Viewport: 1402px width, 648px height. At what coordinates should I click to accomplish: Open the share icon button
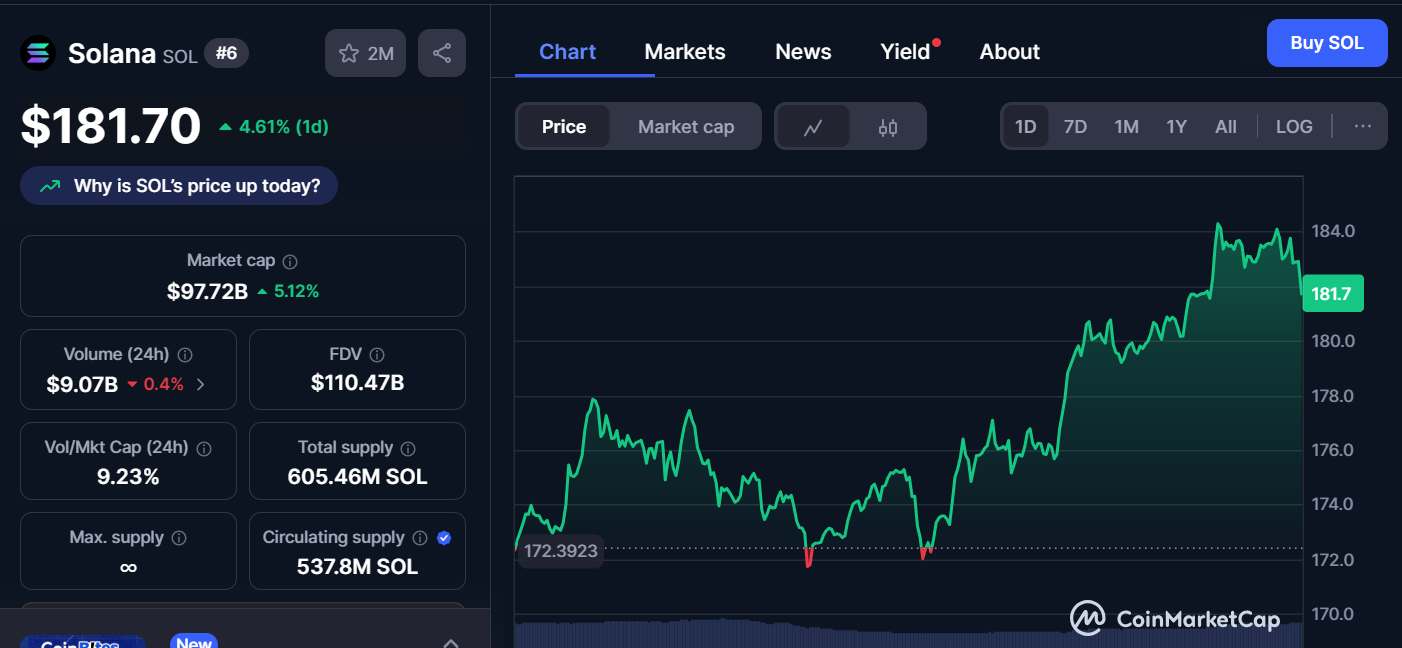(x=441, y=53)
